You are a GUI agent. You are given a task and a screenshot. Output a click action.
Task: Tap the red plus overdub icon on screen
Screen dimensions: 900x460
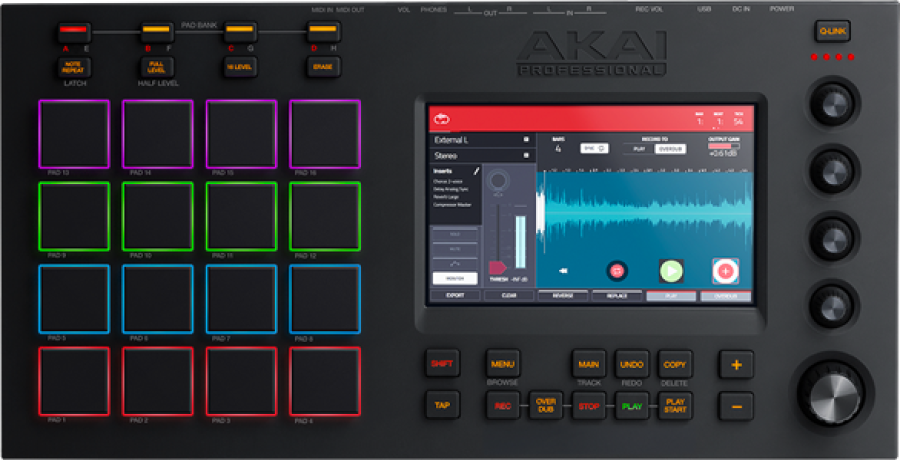point(726,271)
